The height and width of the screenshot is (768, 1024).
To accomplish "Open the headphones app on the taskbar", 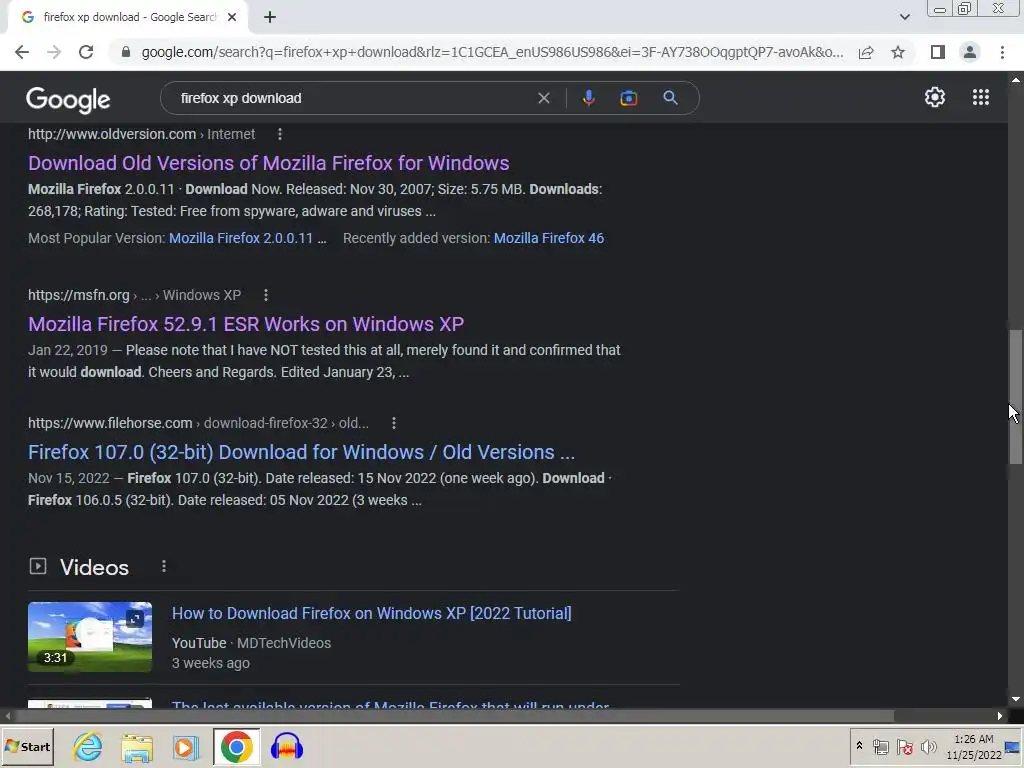I will pos(287,746).
